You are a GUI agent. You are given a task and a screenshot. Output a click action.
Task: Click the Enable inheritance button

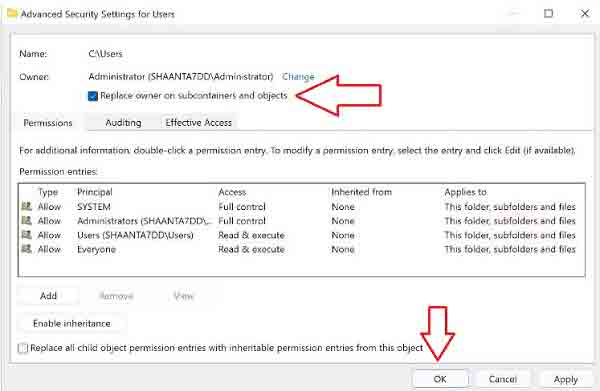coord(72,324)
